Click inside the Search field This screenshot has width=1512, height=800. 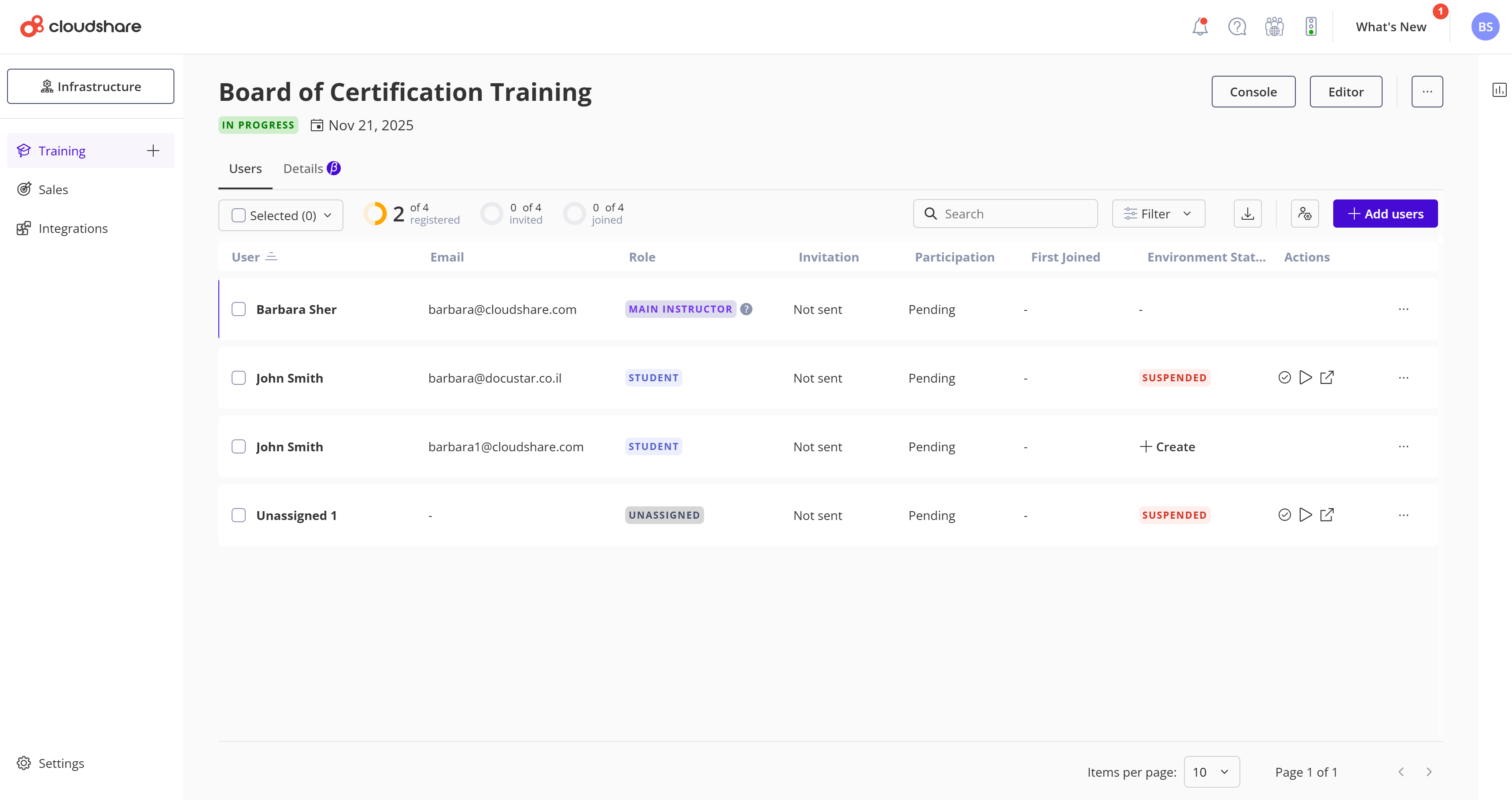point(1005,213)
